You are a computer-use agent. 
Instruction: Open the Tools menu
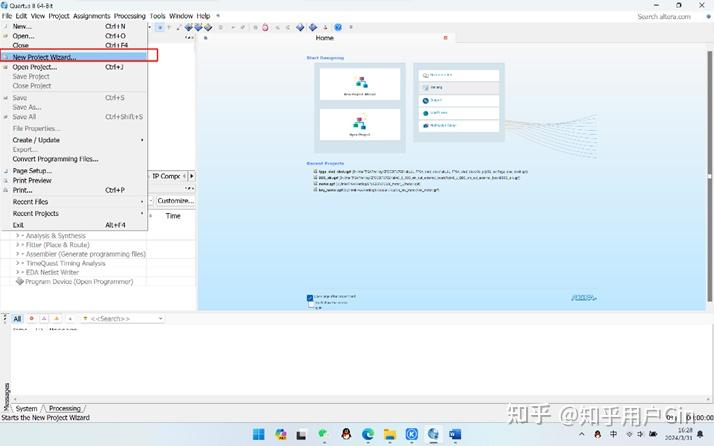pyautogui.click(x=158, y=16)
